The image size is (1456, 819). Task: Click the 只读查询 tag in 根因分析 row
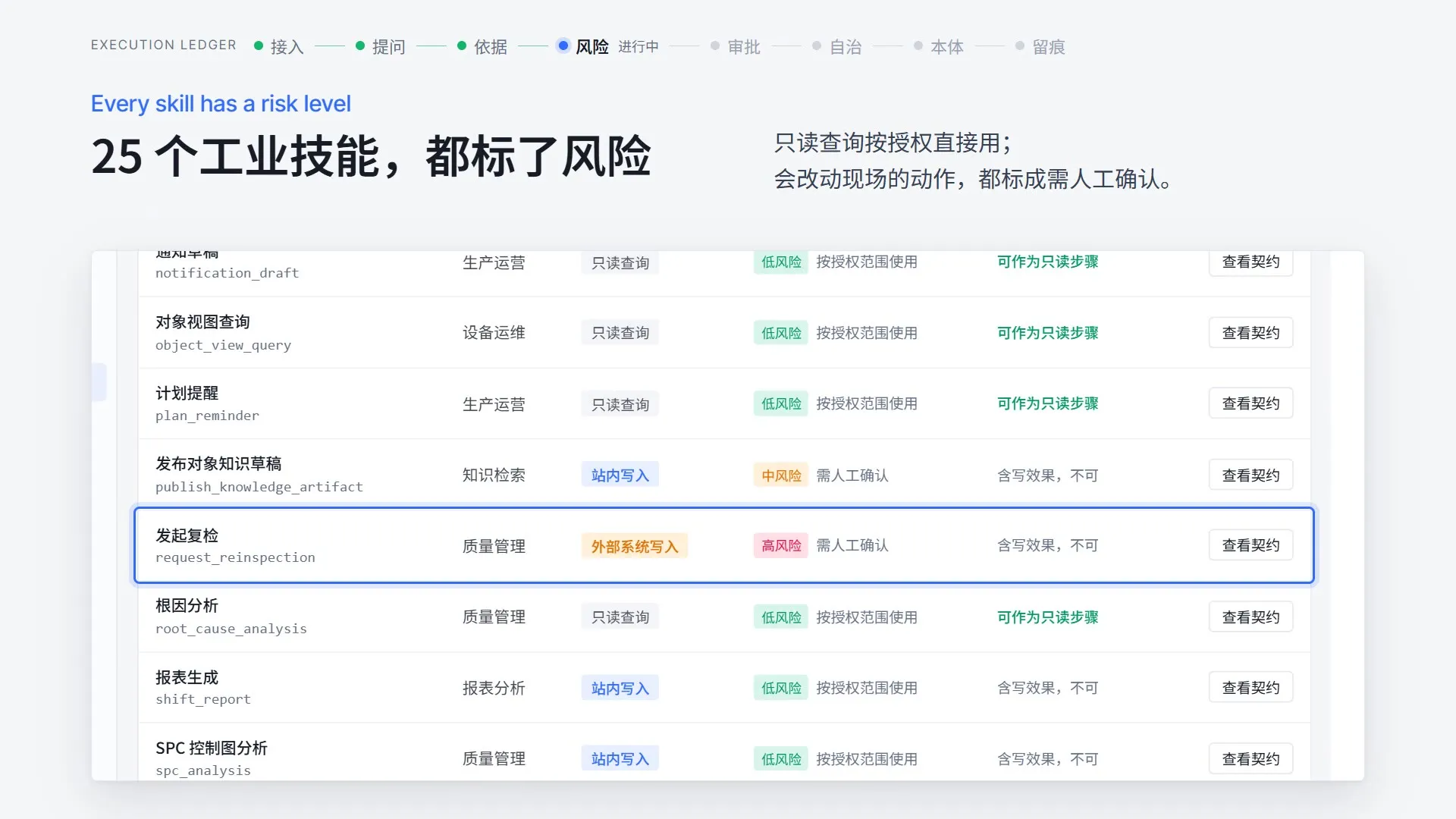[620, 617]
